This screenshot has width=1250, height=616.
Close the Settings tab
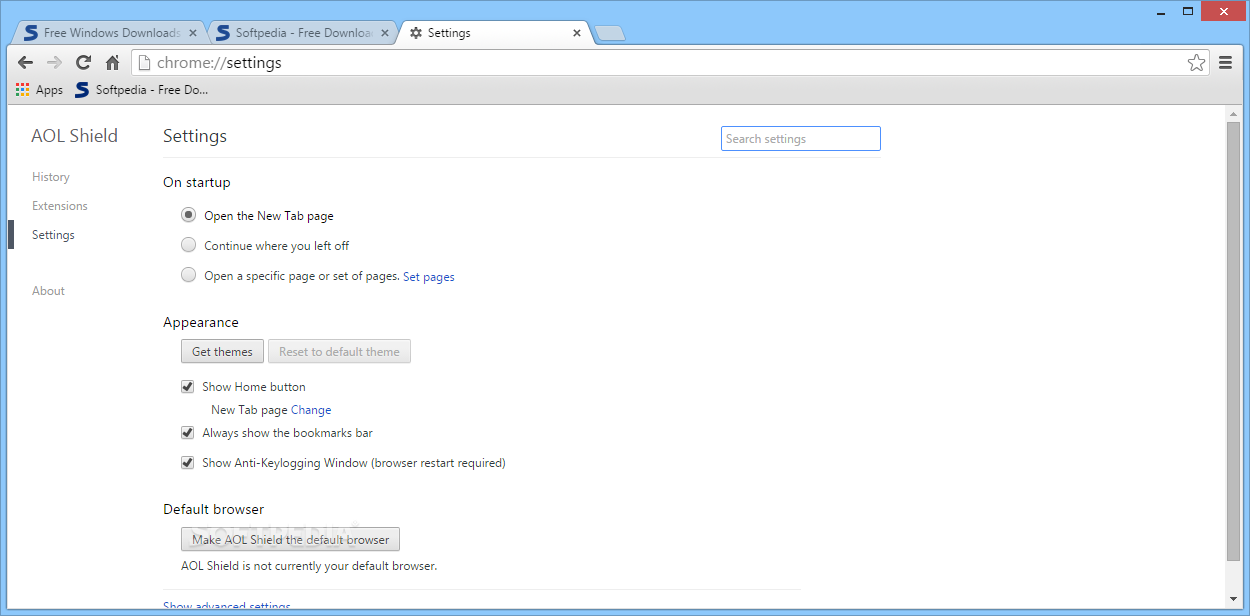[x=577, y=33]
